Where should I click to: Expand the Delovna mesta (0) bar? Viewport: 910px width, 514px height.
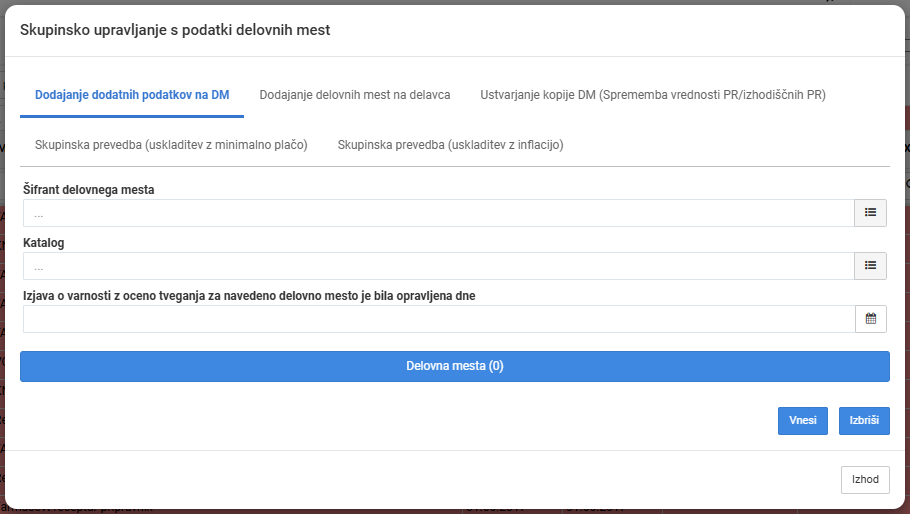pos(454,366)
